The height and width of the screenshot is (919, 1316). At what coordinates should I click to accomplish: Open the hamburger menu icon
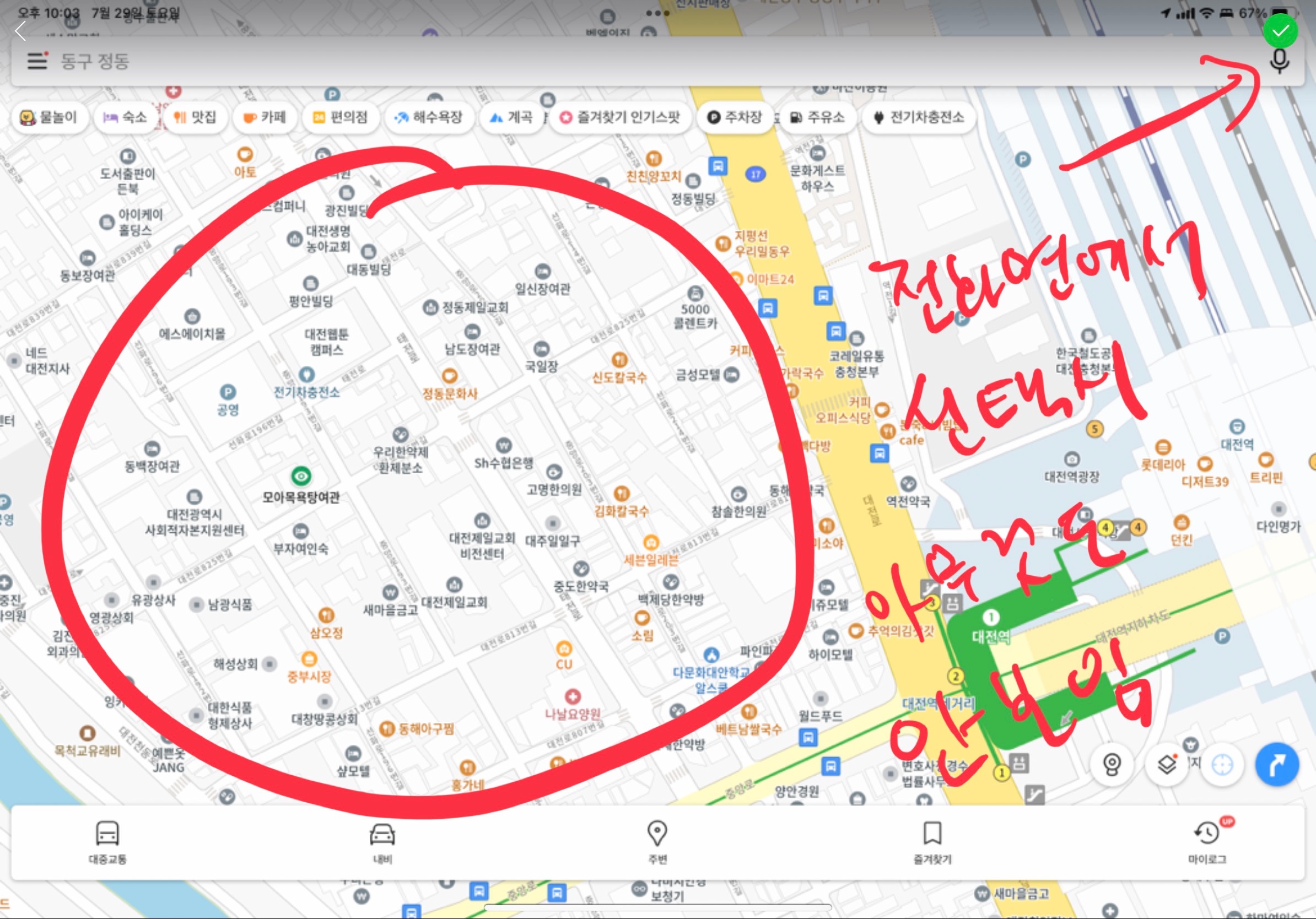38,60
